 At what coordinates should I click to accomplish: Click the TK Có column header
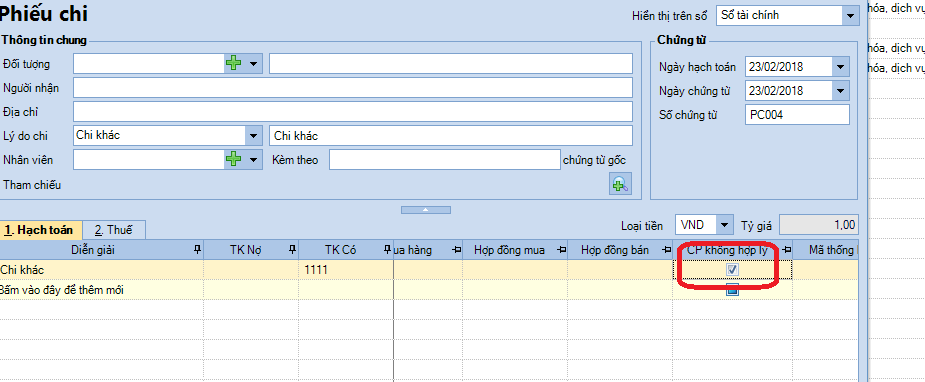[346, 250]
